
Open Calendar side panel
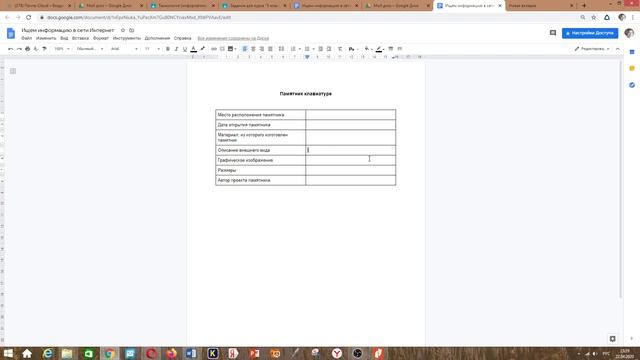(632, 52)
